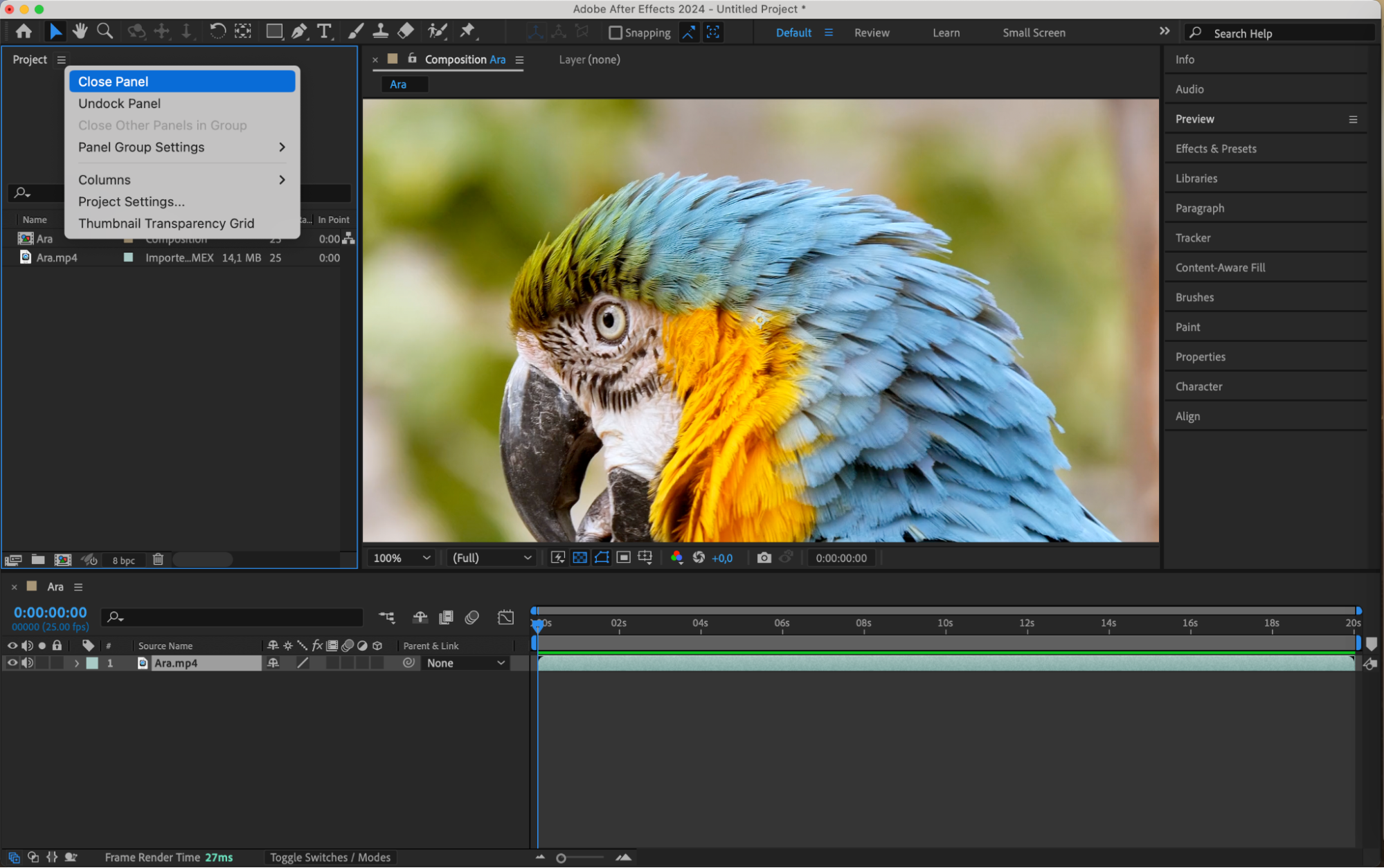
Task: Take snapshot with camera icon
Action: pyautogui.click(x=764, y=558)
